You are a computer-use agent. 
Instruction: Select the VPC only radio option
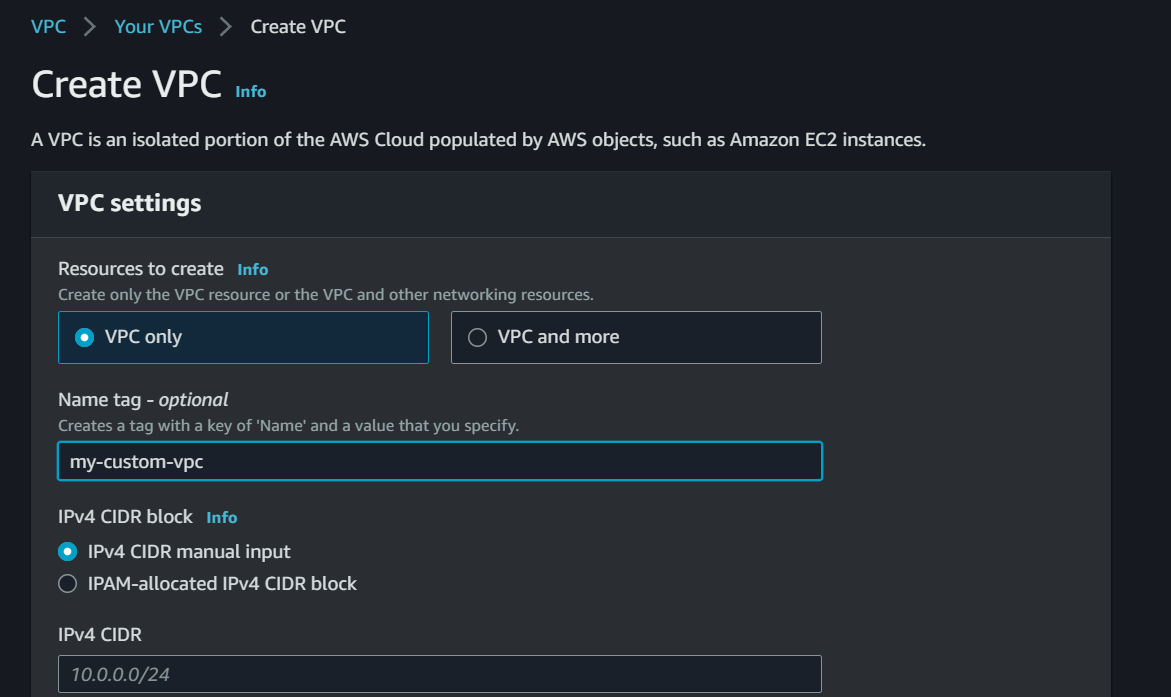(x=84, y=338)
